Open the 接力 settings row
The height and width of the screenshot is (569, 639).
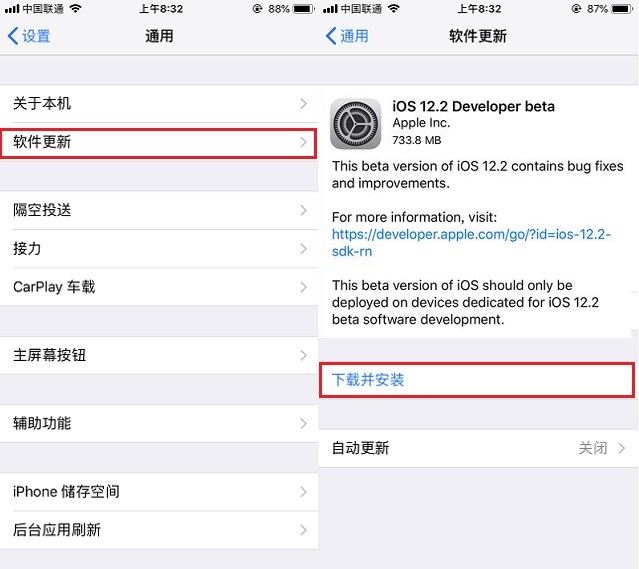point(159,249)
